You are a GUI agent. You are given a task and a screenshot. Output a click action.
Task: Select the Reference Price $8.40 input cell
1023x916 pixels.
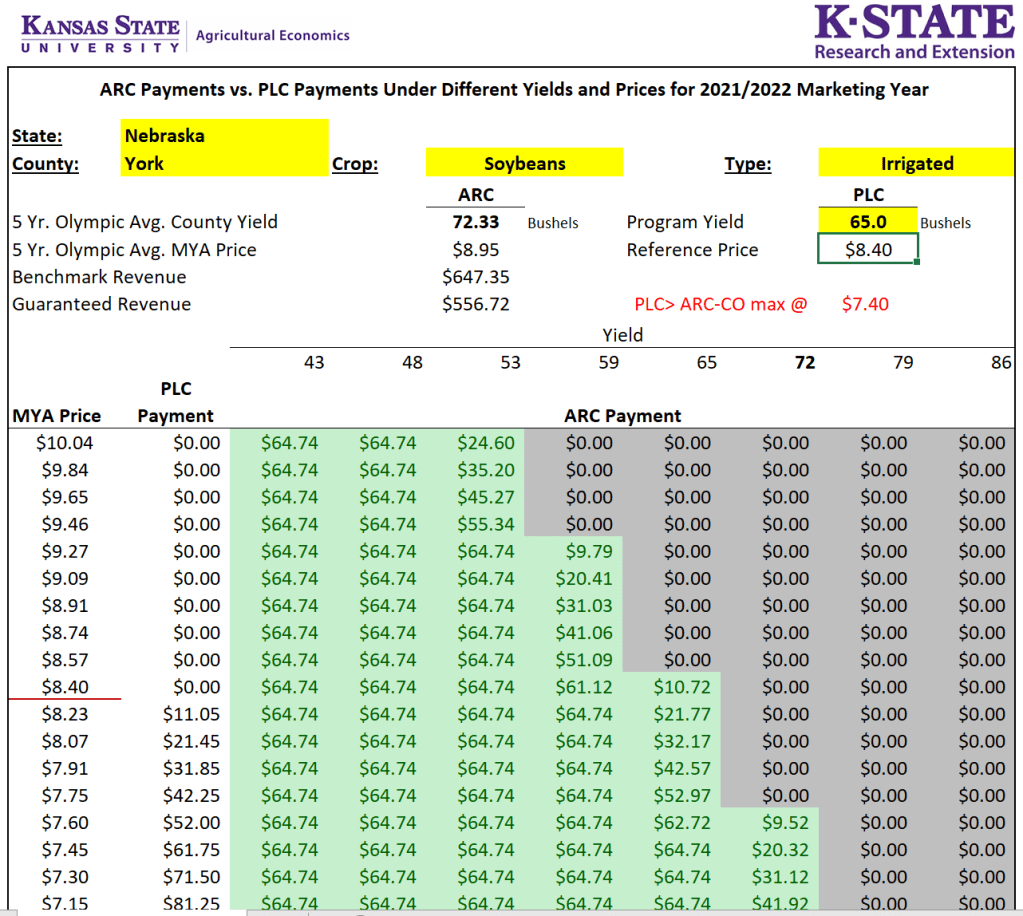[867, 250]
